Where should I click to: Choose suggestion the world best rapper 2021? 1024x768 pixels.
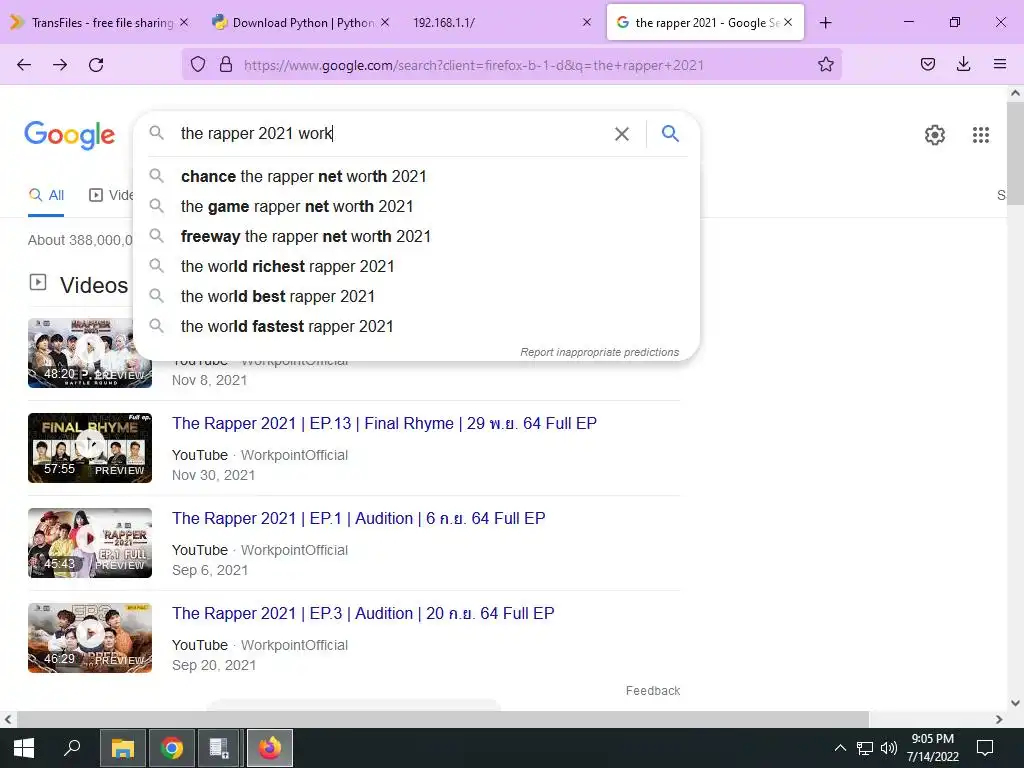(x=416, y=296)
